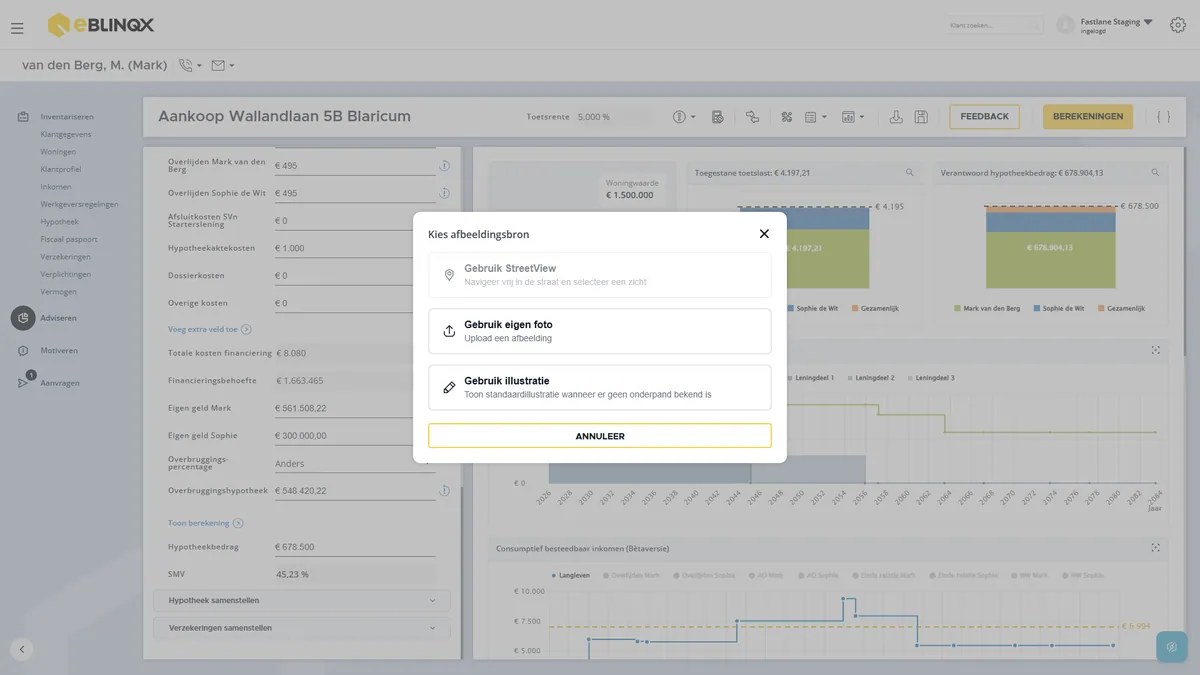Open the settings gear icon

(x=1177, y=26)
